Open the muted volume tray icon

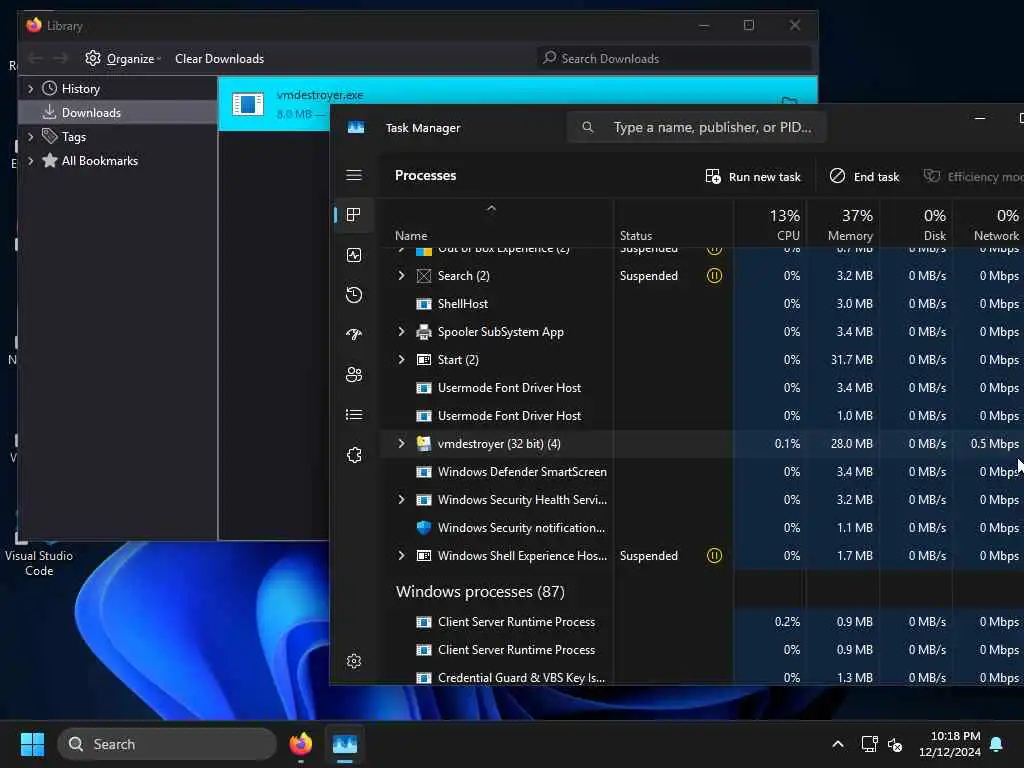coord(895,744)
